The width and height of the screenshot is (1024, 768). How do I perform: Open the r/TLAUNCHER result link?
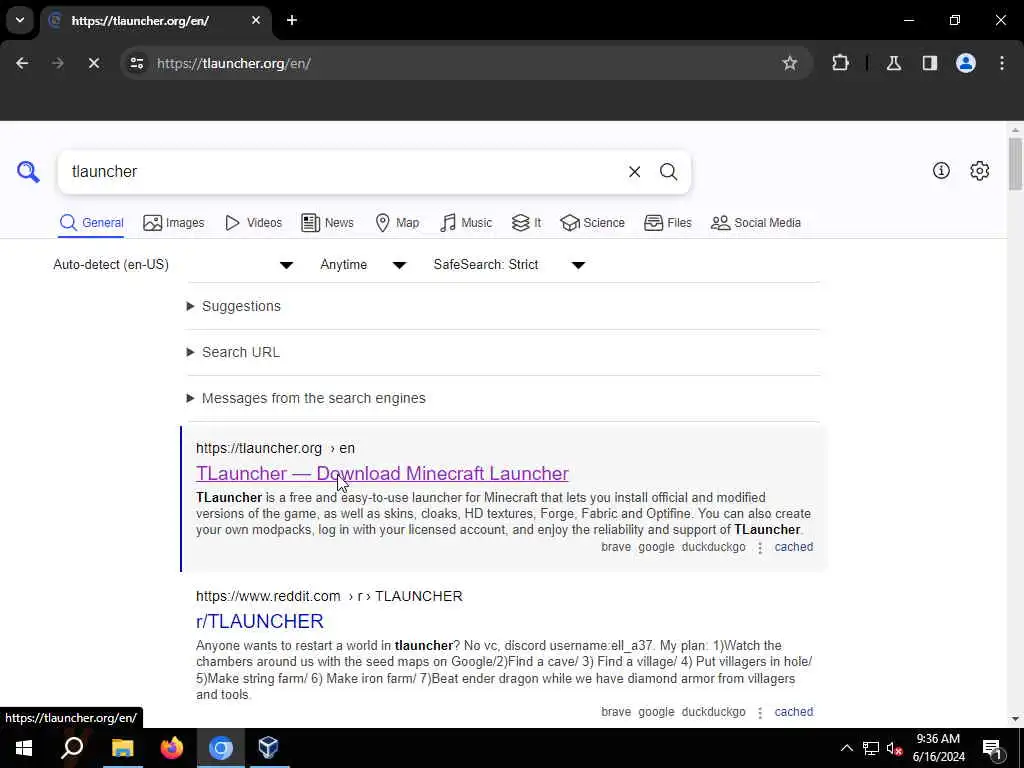click(259, 621)
